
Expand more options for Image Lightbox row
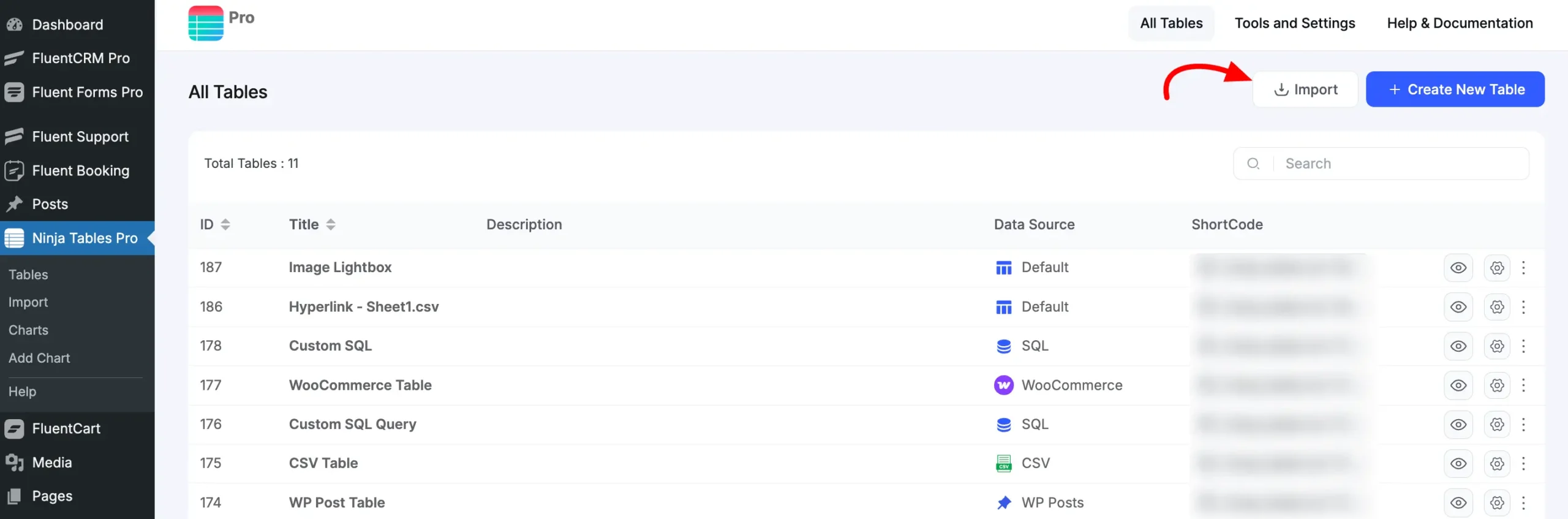tap(1523, 268)
